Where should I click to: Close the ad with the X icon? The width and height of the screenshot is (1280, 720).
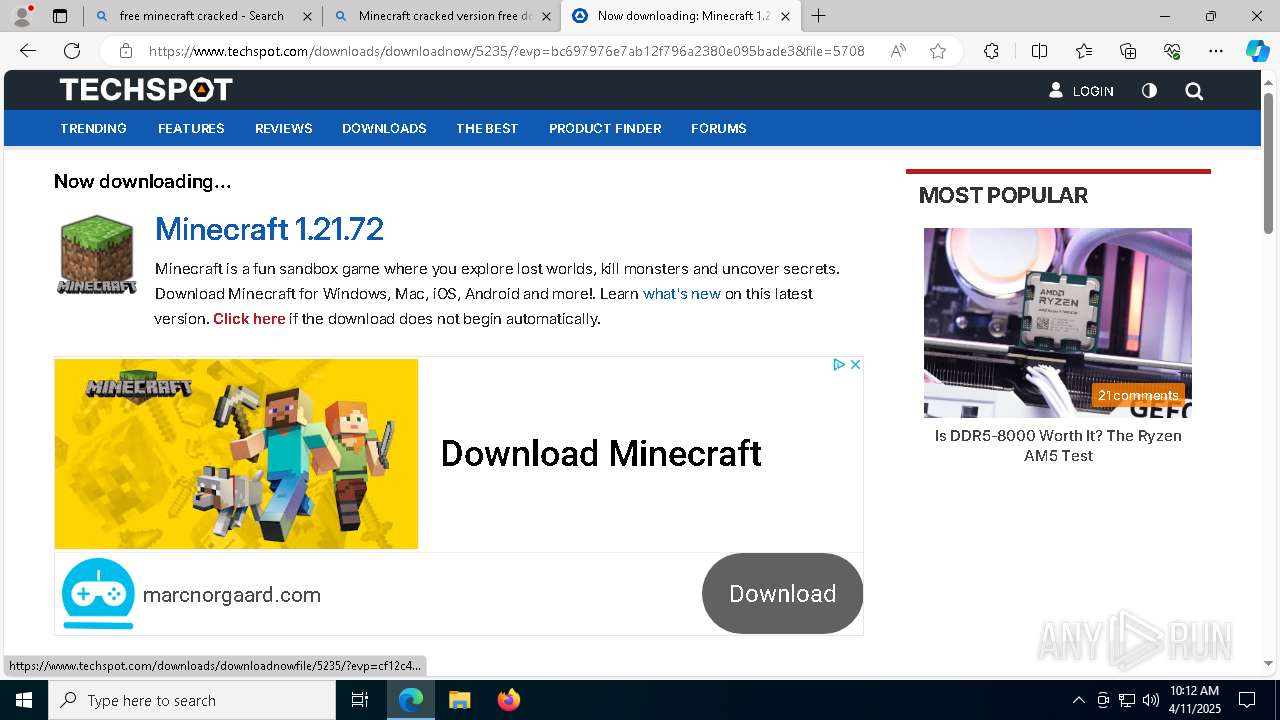(x=856, y=365)
